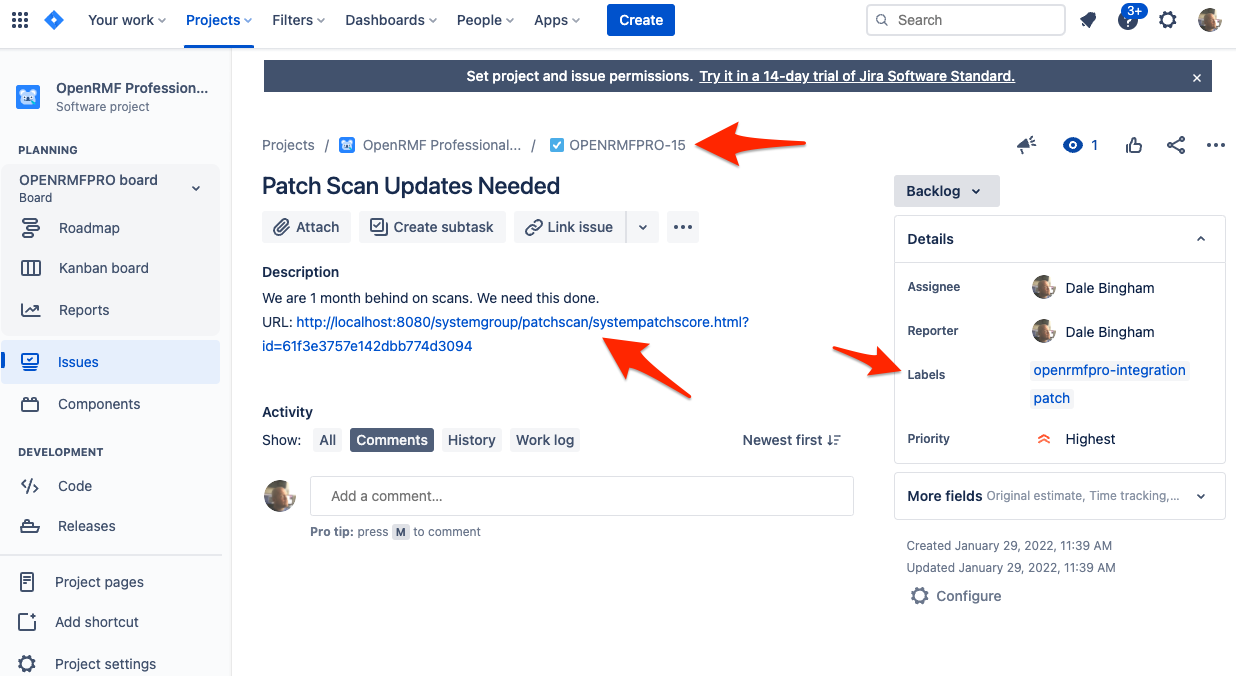Click the blue Create button

coord(641,20)
